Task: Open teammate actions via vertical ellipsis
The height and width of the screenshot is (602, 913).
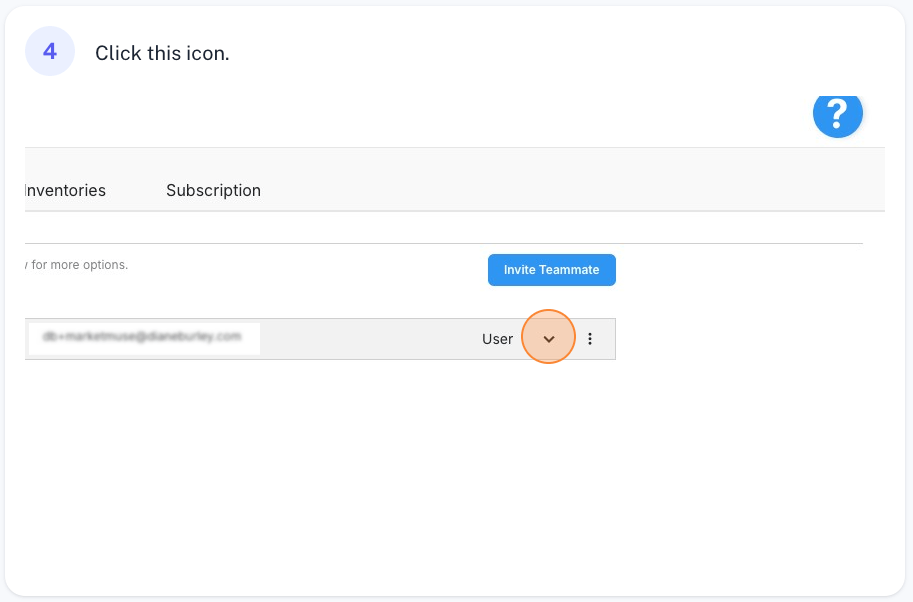Action: [590, 339]
